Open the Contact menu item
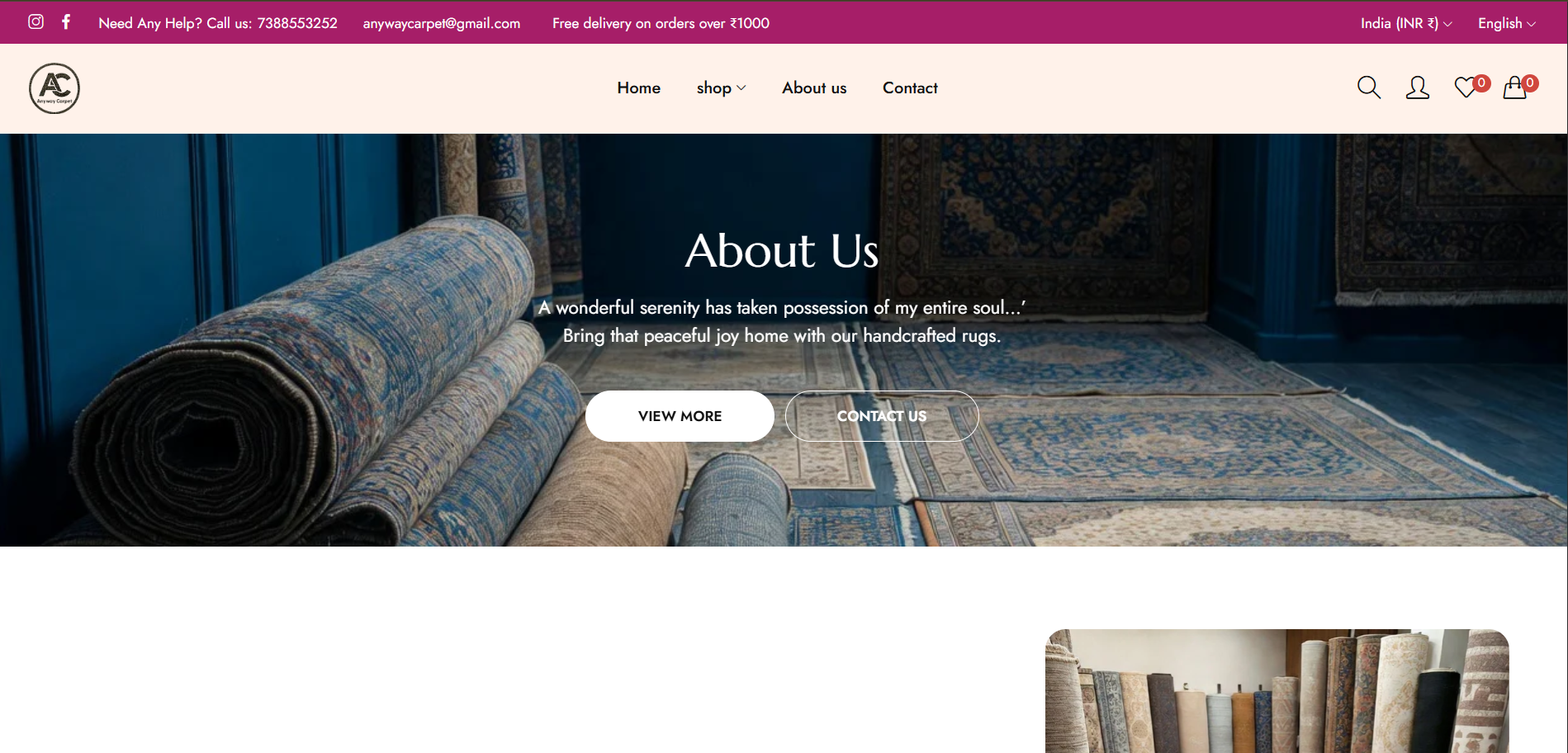1568x753 pixels. click(910, 88)
